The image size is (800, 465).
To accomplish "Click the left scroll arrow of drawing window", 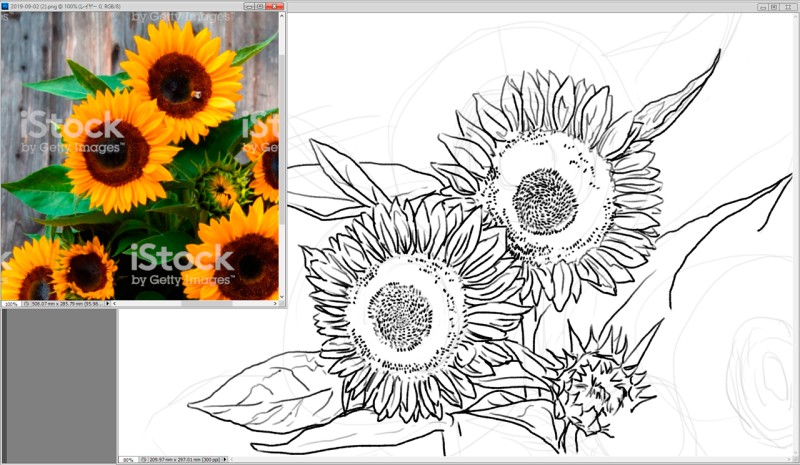I will tap(233, 459).
